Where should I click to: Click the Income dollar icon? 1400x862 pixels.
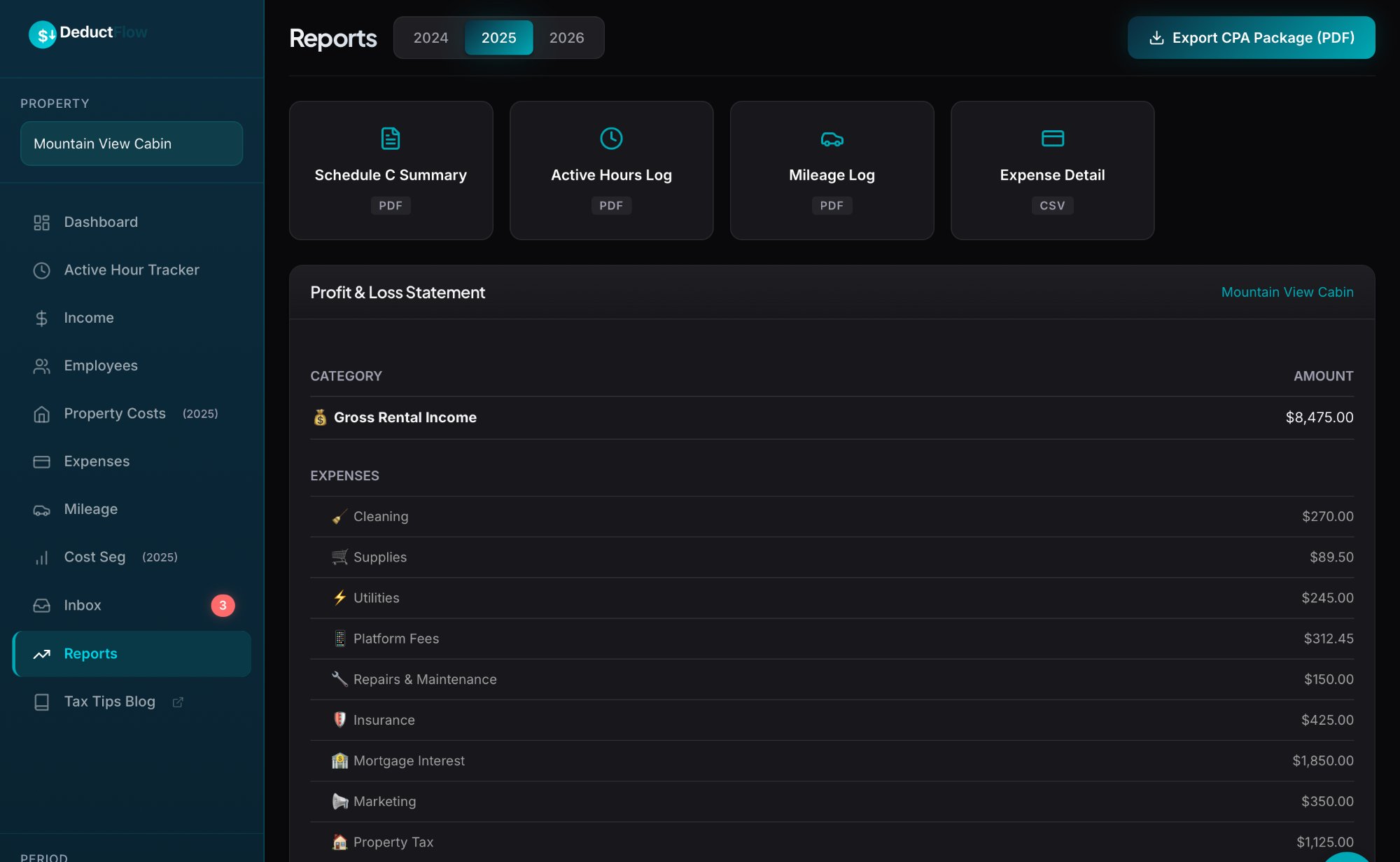[41, 317]
